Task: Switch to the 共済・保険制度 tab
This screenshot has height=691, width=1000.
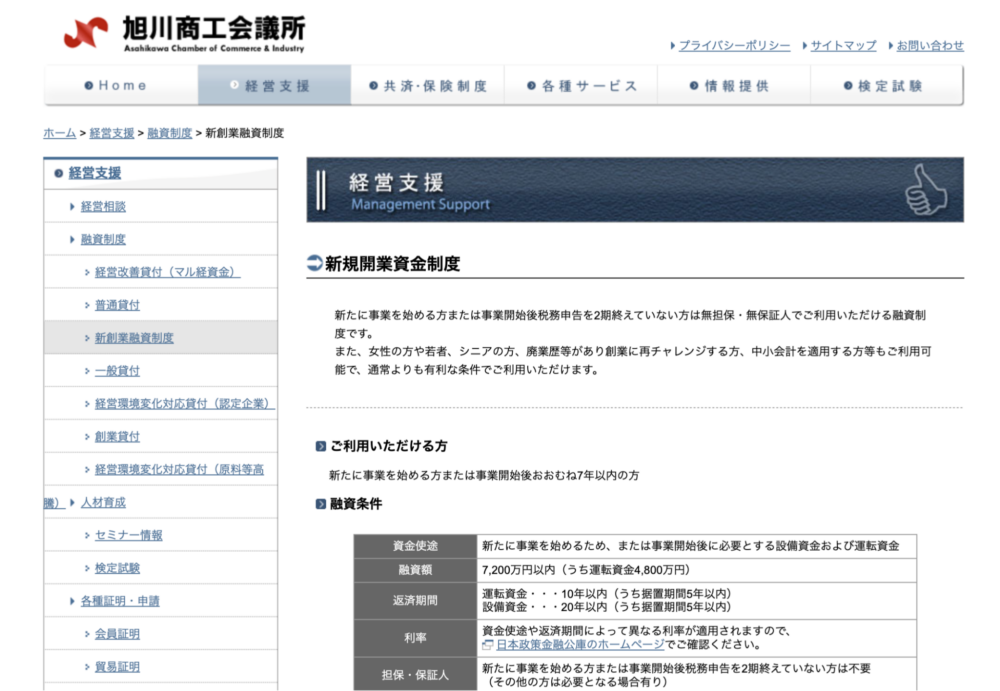Action: pos(427,86)
